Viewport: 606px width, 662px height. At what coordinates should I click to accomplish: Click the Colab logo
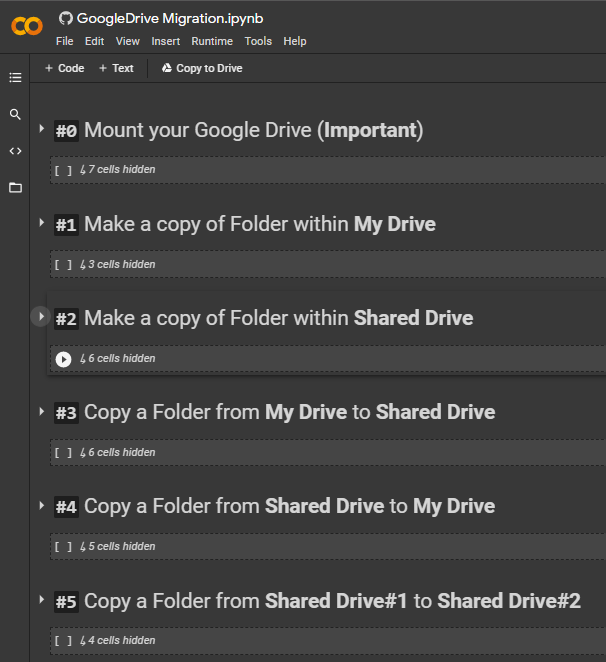pos(27,26)
